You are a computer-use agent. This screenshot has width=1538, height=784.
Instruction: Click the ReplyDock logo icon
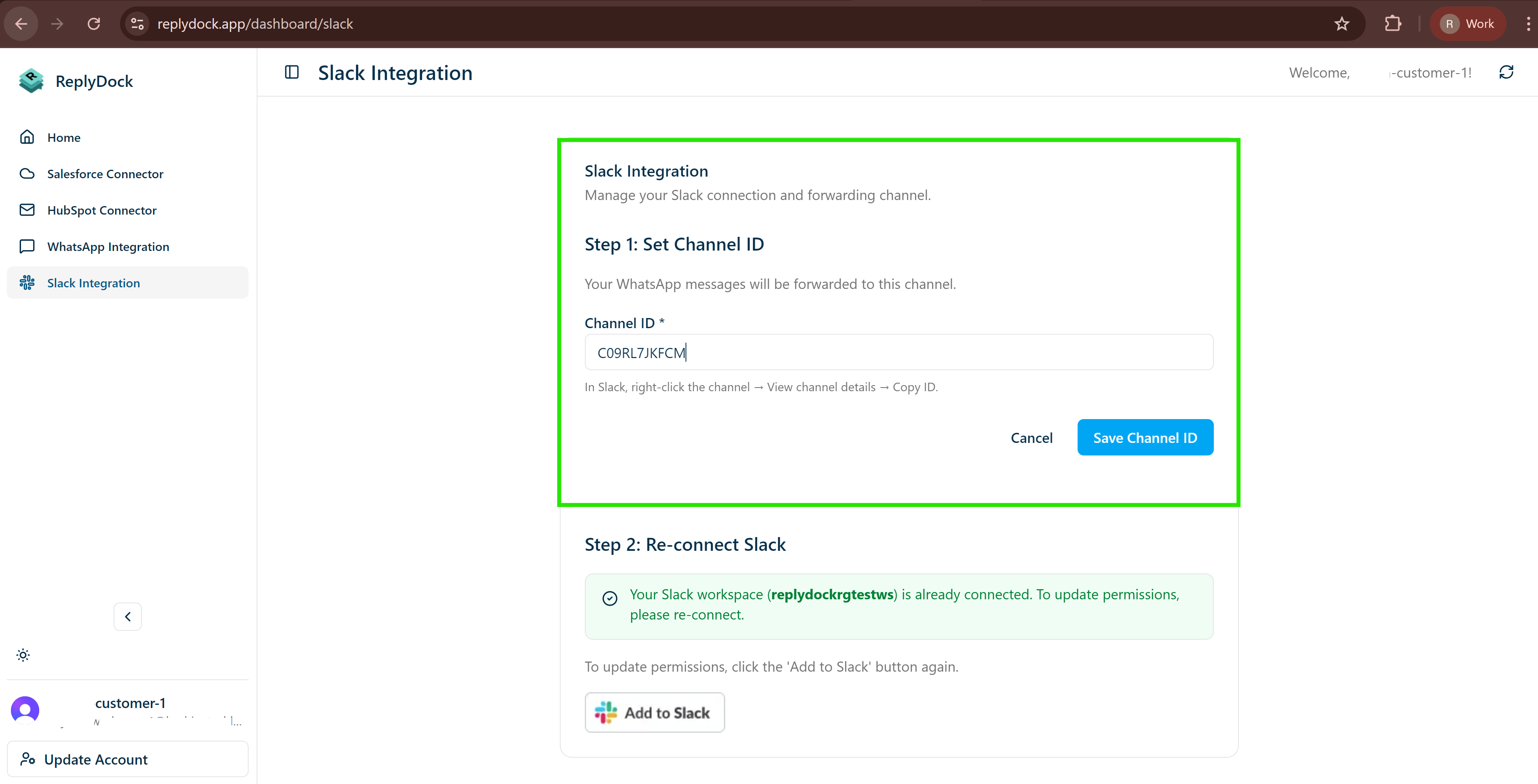click(x=31, y=80)
